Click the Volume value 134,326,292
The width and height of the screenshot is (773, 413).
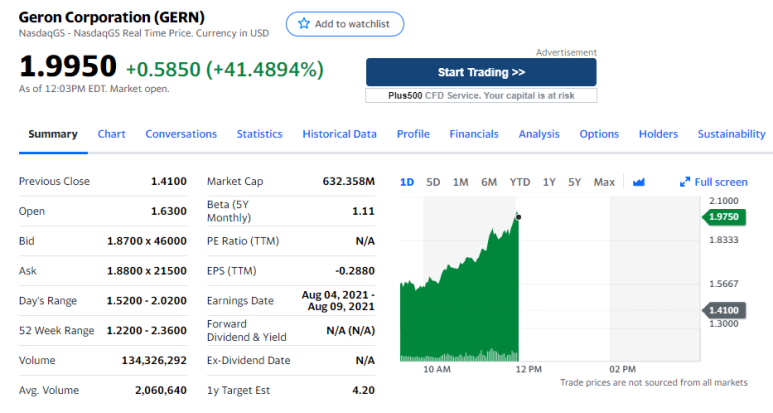(x=154, y=361)
